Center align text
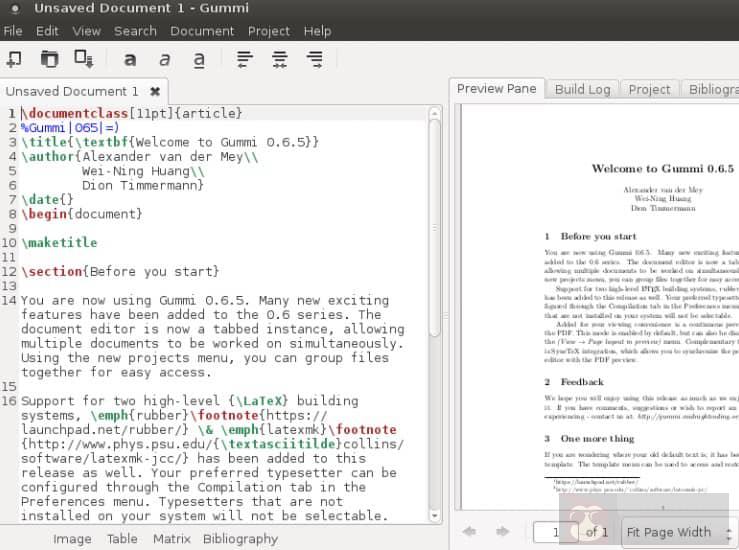Screen dimensions: 739x550 pyautogui.click(x=279, y=59)
